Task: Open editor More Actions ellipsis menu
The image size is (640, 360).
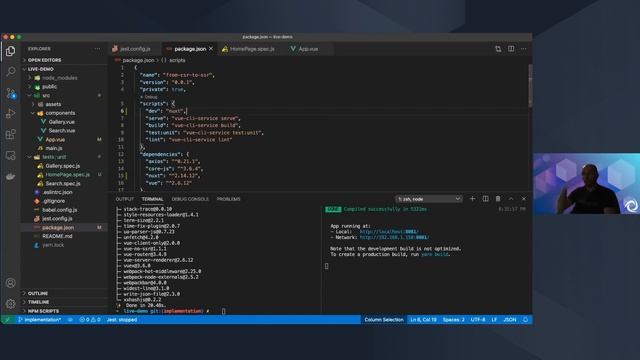Action: click(524, 49)
